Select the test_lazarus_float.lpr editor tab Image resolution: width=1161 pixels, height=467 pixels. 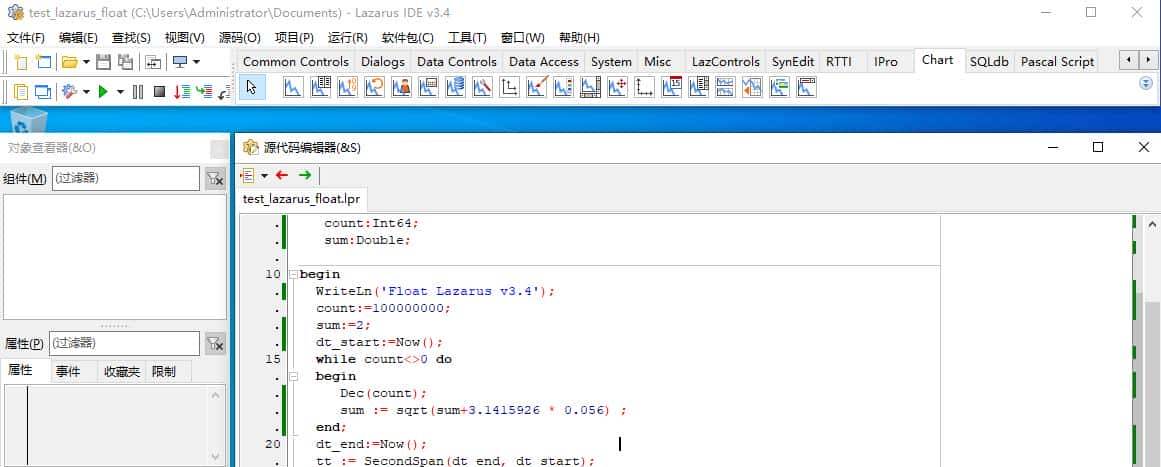coord(301,198)
